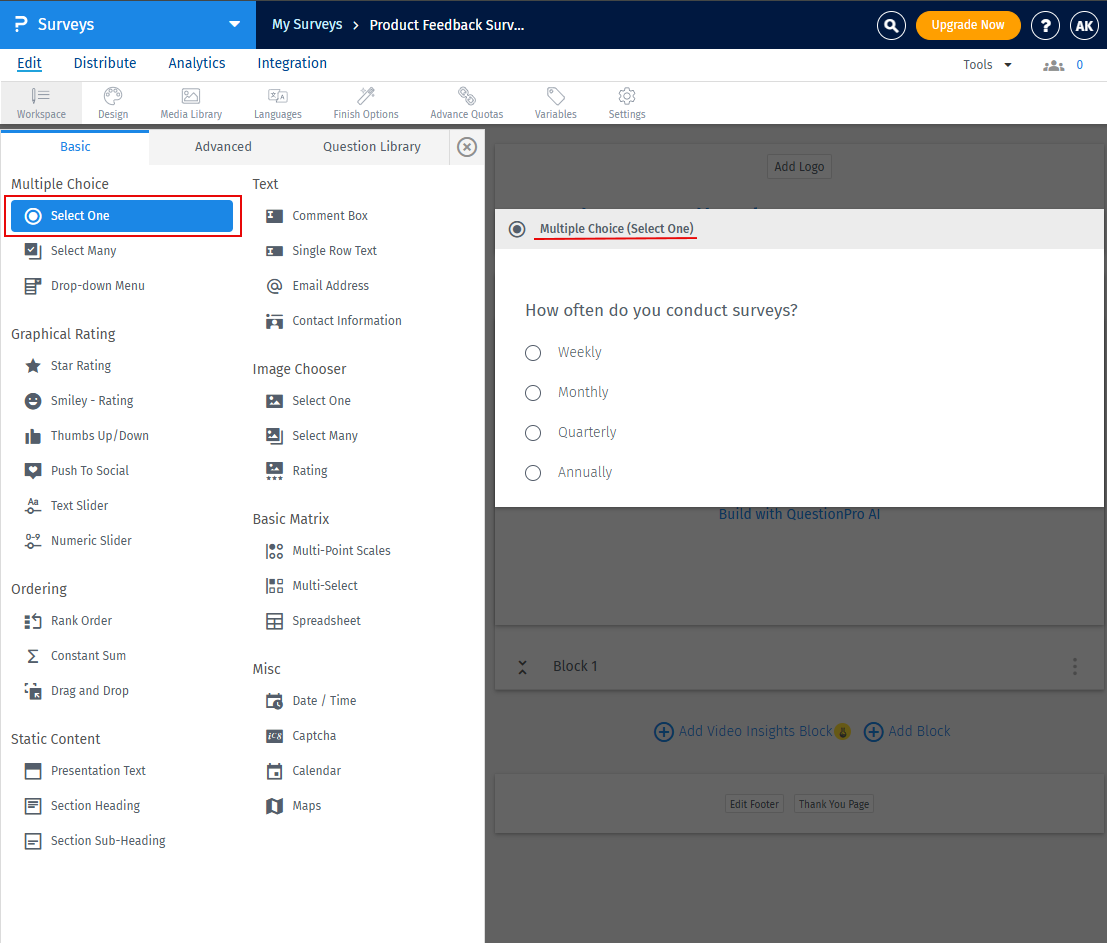The width and height of the screenshot is (1107, 943).
Task: Click the Add Block link
Action: 908,732
